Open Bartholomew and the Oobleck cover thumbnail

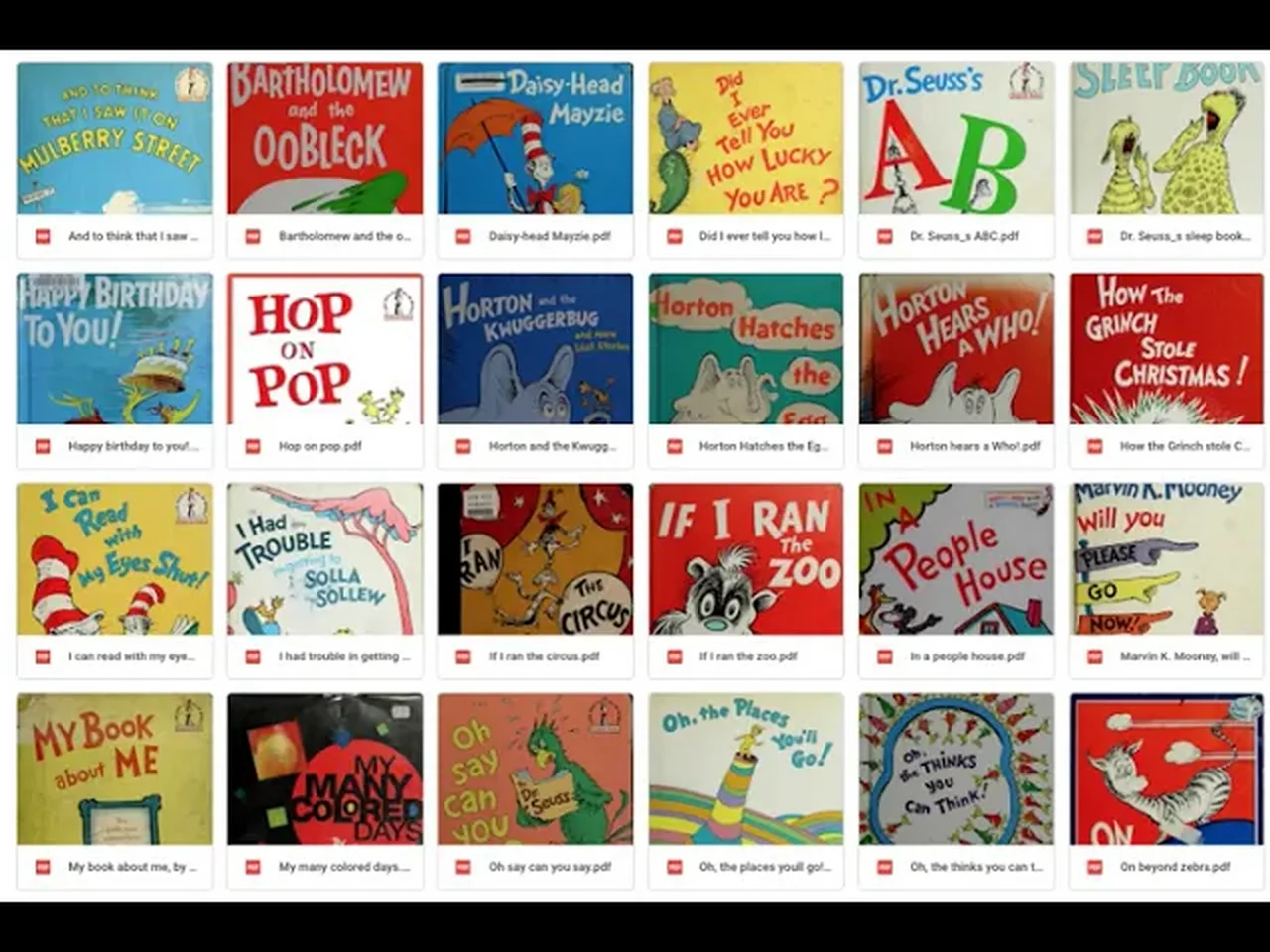coord(325,139)
